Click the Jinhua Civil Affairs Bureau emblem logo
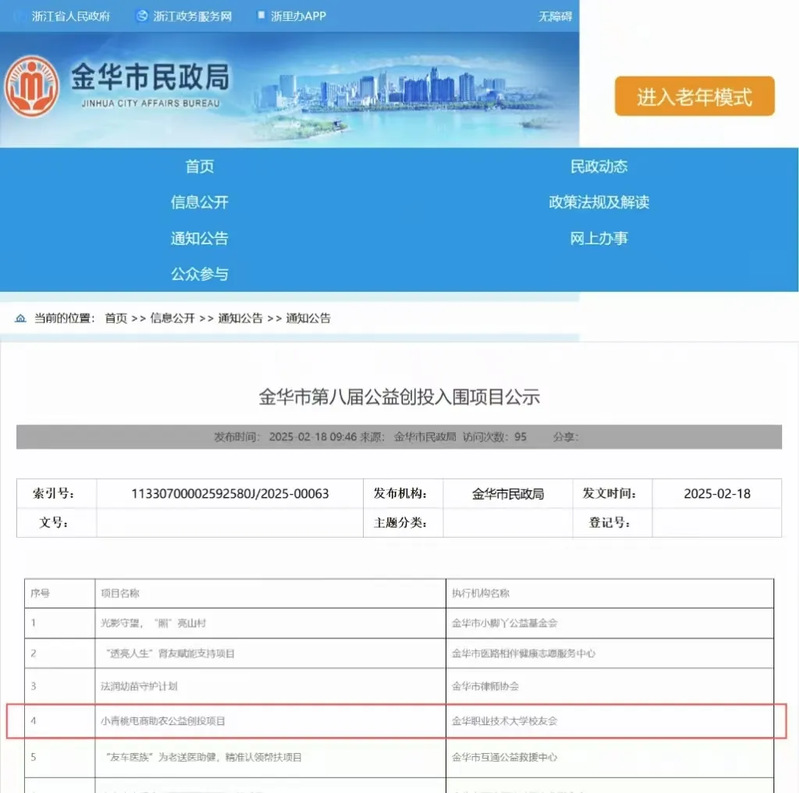The width and height of the screenshot is (799, 793). [x=32, y=86]
